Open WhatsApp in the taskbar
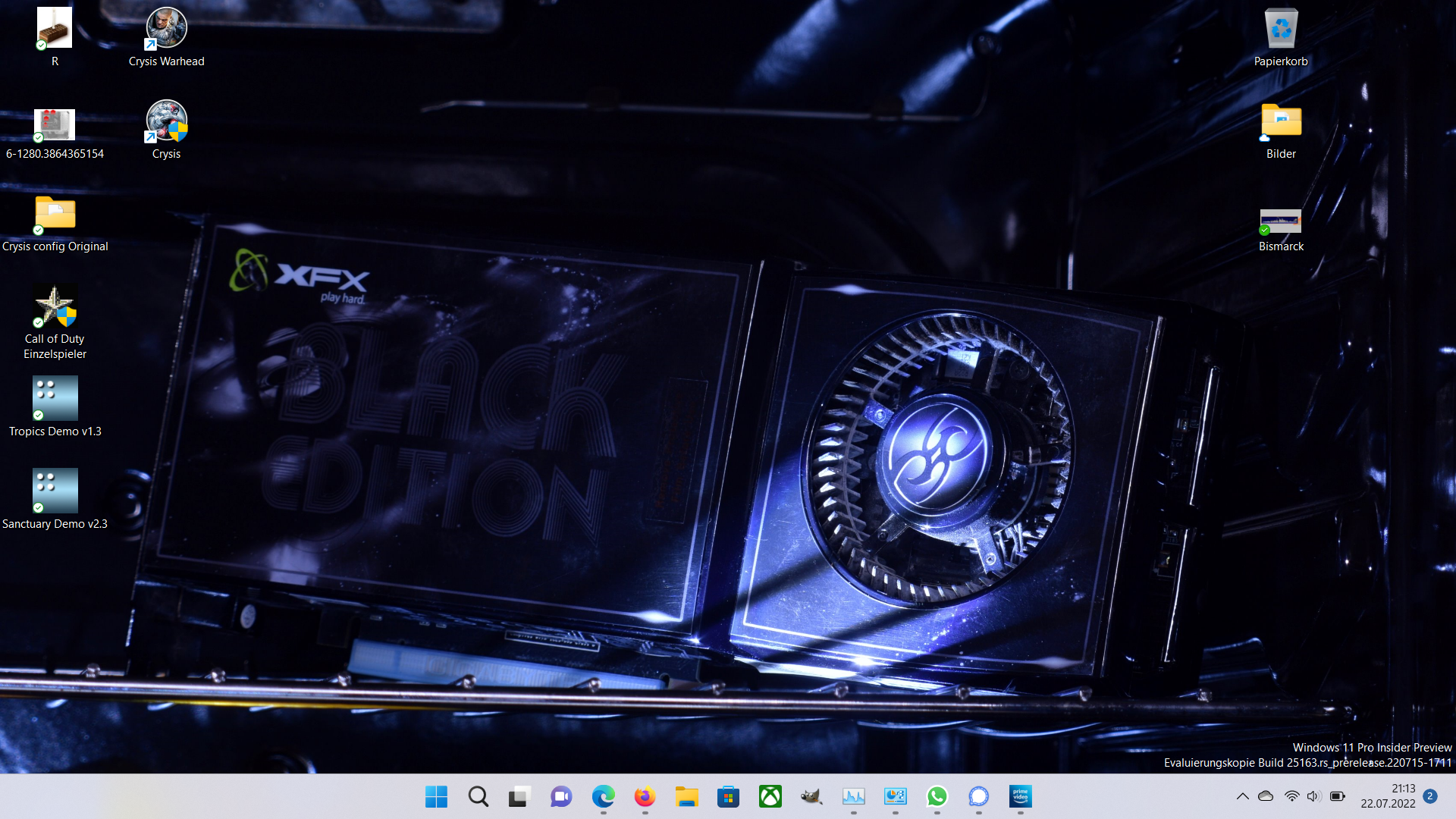The height and width of the screenshot is (819, 1456). (x=937, y=796)
